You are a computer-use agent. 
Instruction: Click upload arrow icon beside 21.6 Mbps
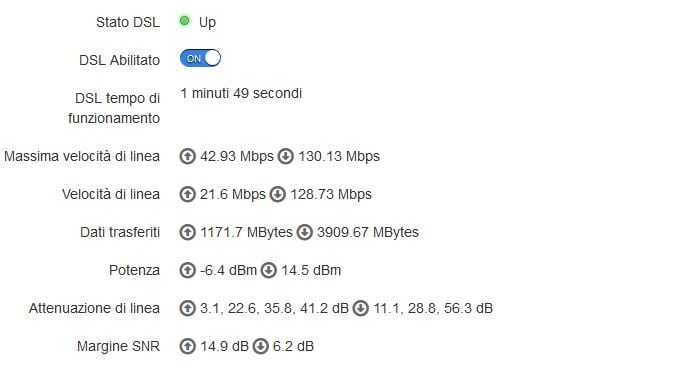click(188, 194)
